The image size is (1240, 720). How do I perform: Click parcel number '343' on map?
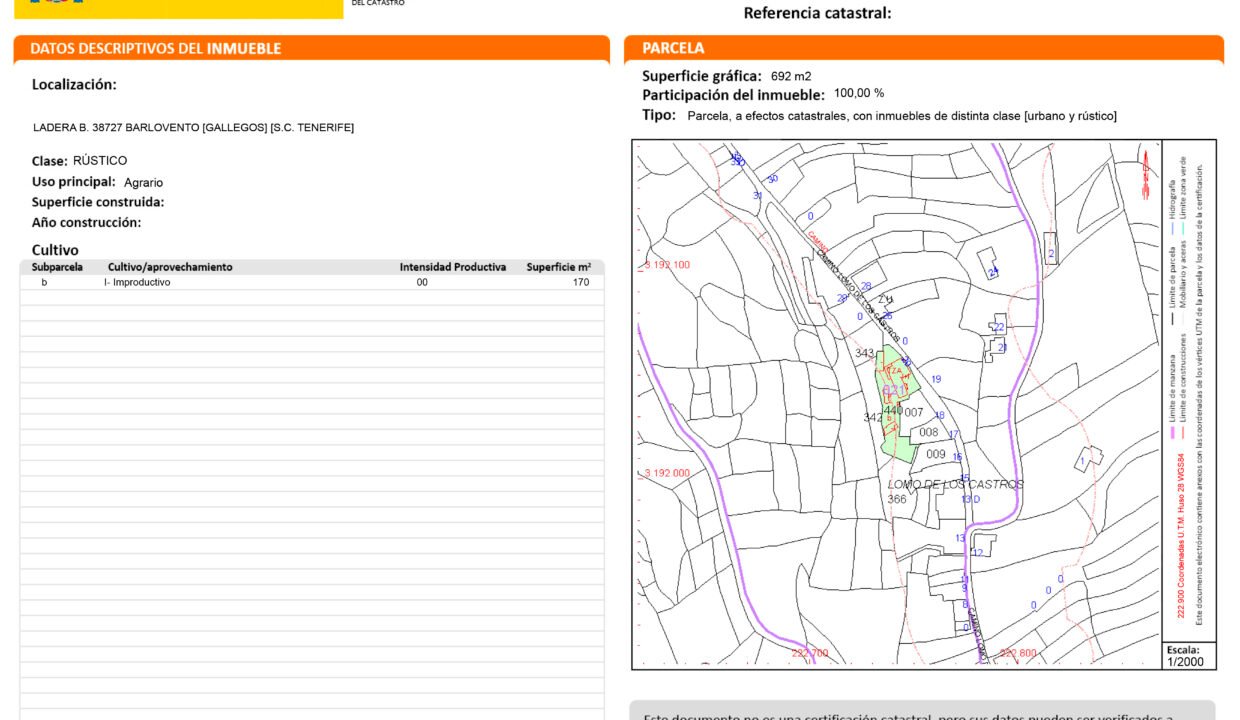864,353
